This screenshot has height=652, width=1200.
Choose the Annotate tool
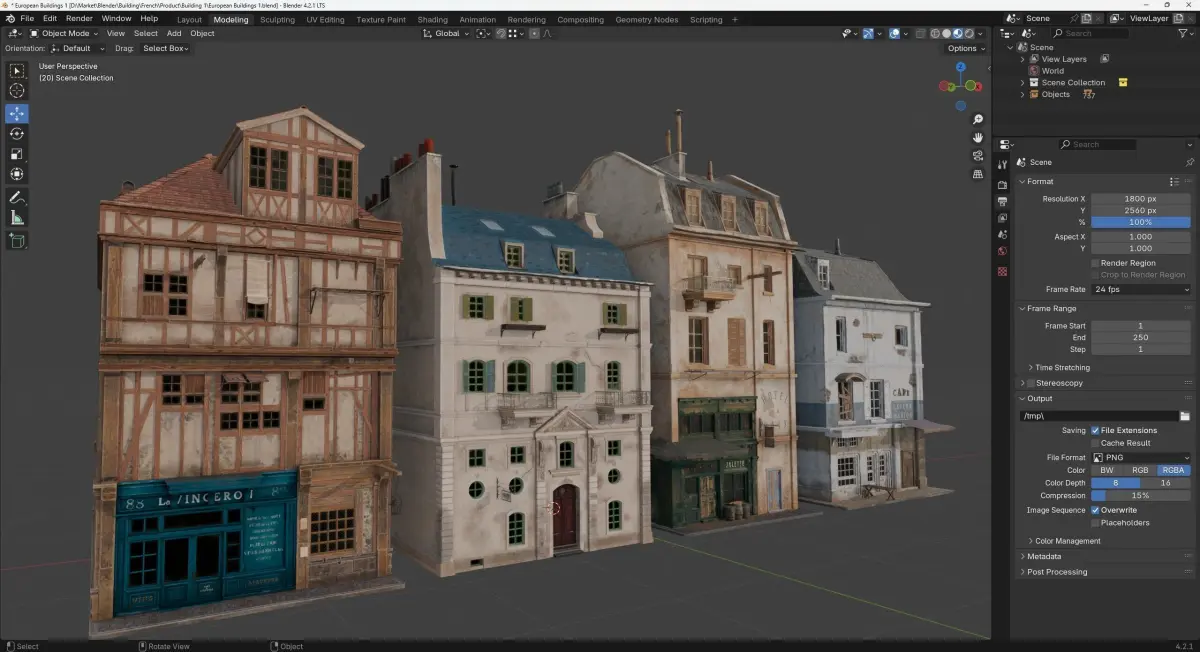(17, 197)
